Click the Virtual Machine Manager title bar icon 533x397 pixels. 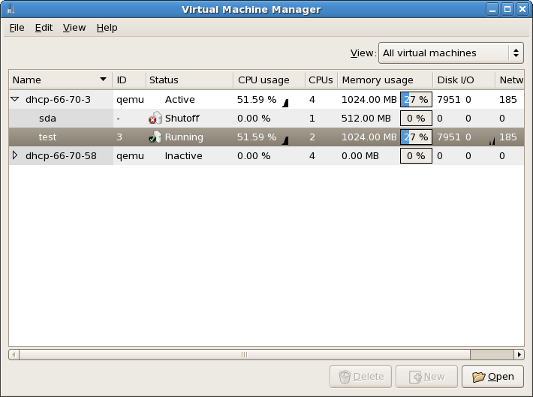pyautogui.click(x=11, y=9)
